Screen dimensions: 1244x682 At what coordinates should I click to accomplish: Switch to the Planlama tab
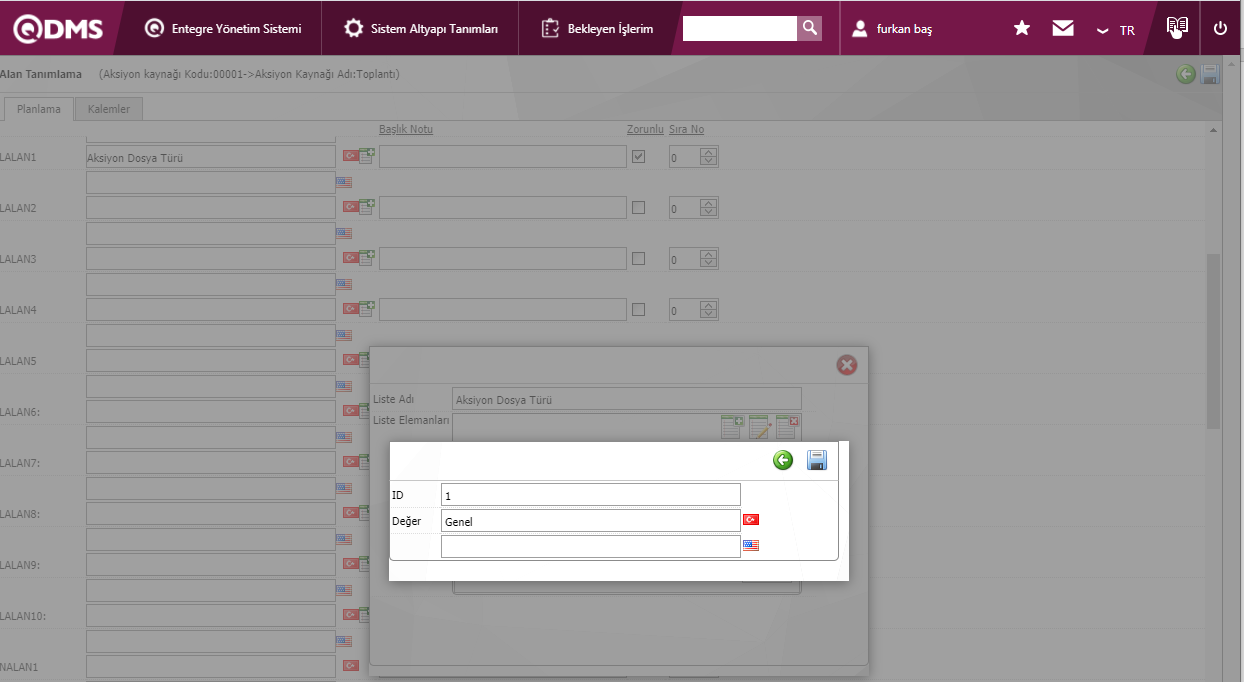(39, 109)
